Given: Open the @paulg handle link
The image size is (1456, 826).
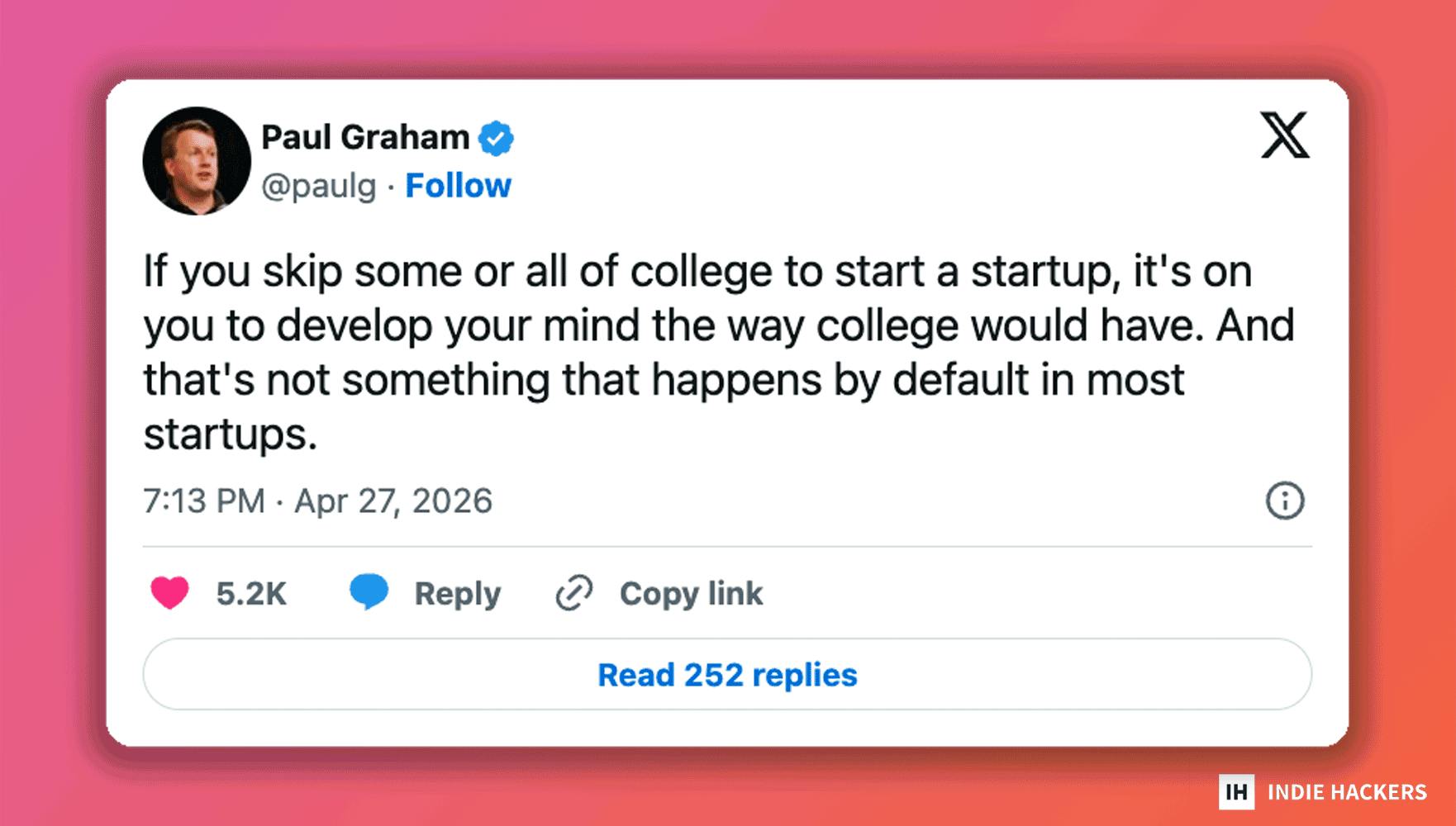Looking at the screenshot, I should (x=319, y=186).
